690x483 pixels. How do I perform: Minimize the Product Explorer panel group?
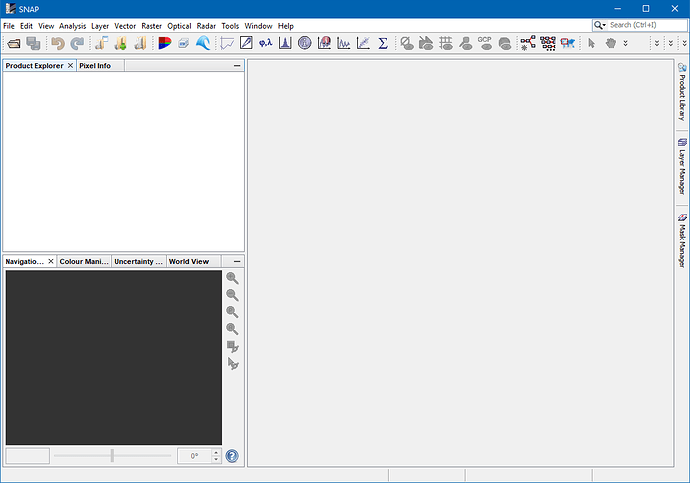pyautogui.click(x=237, y=66)
